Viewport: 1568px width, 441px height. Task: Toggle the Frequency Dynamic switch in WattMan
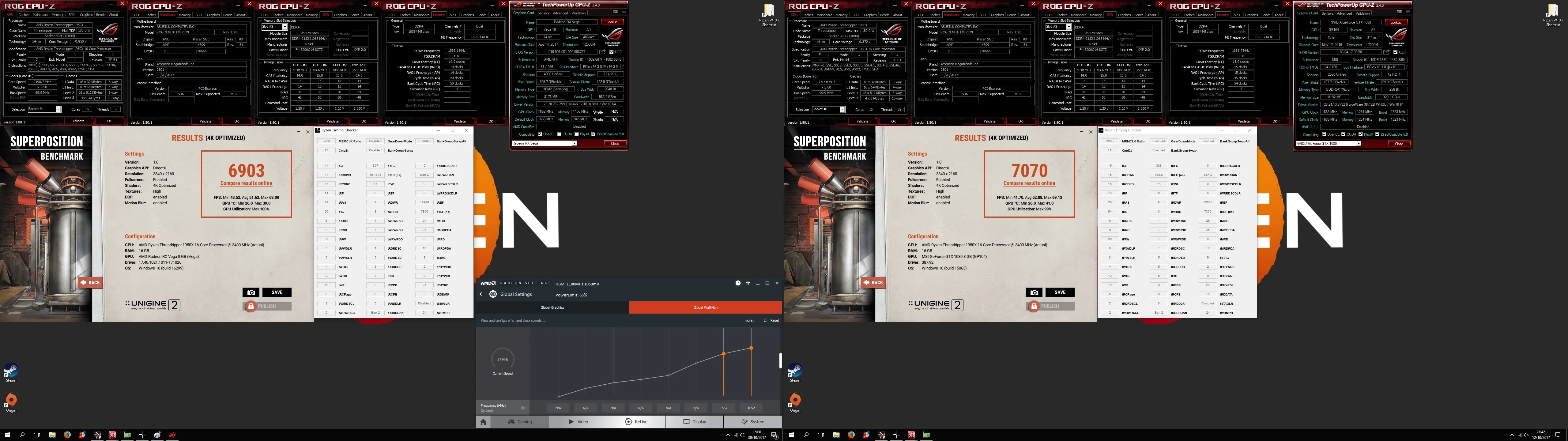click(x=523, y=408)
